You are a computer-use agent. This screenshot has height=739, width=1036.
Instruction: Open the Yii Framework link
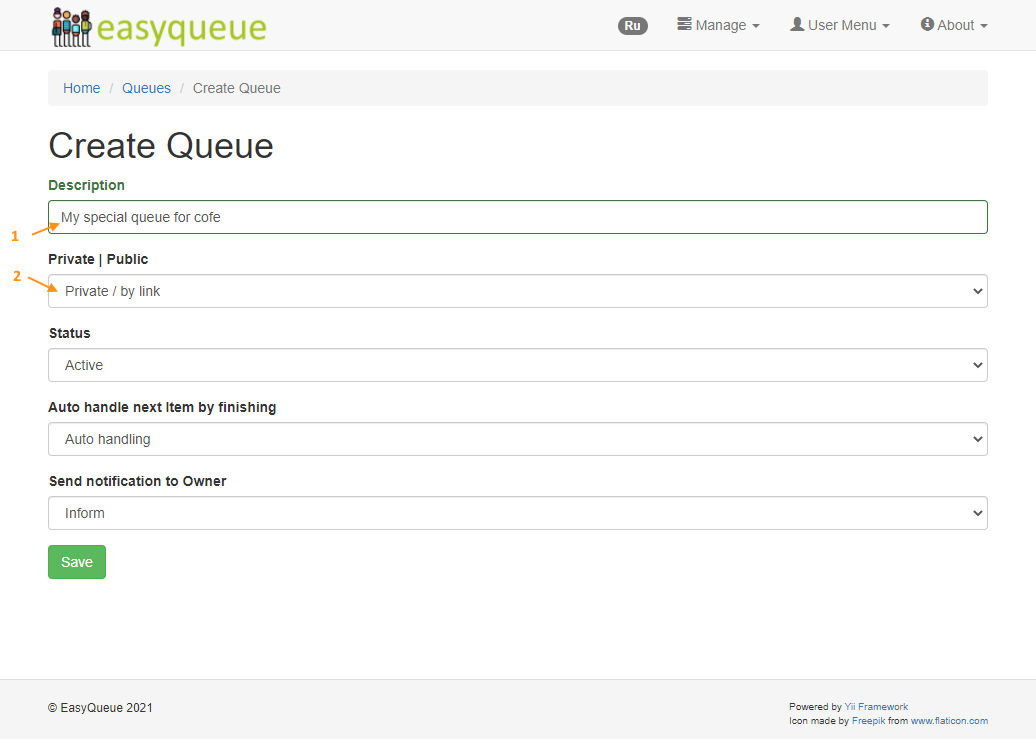876,707
